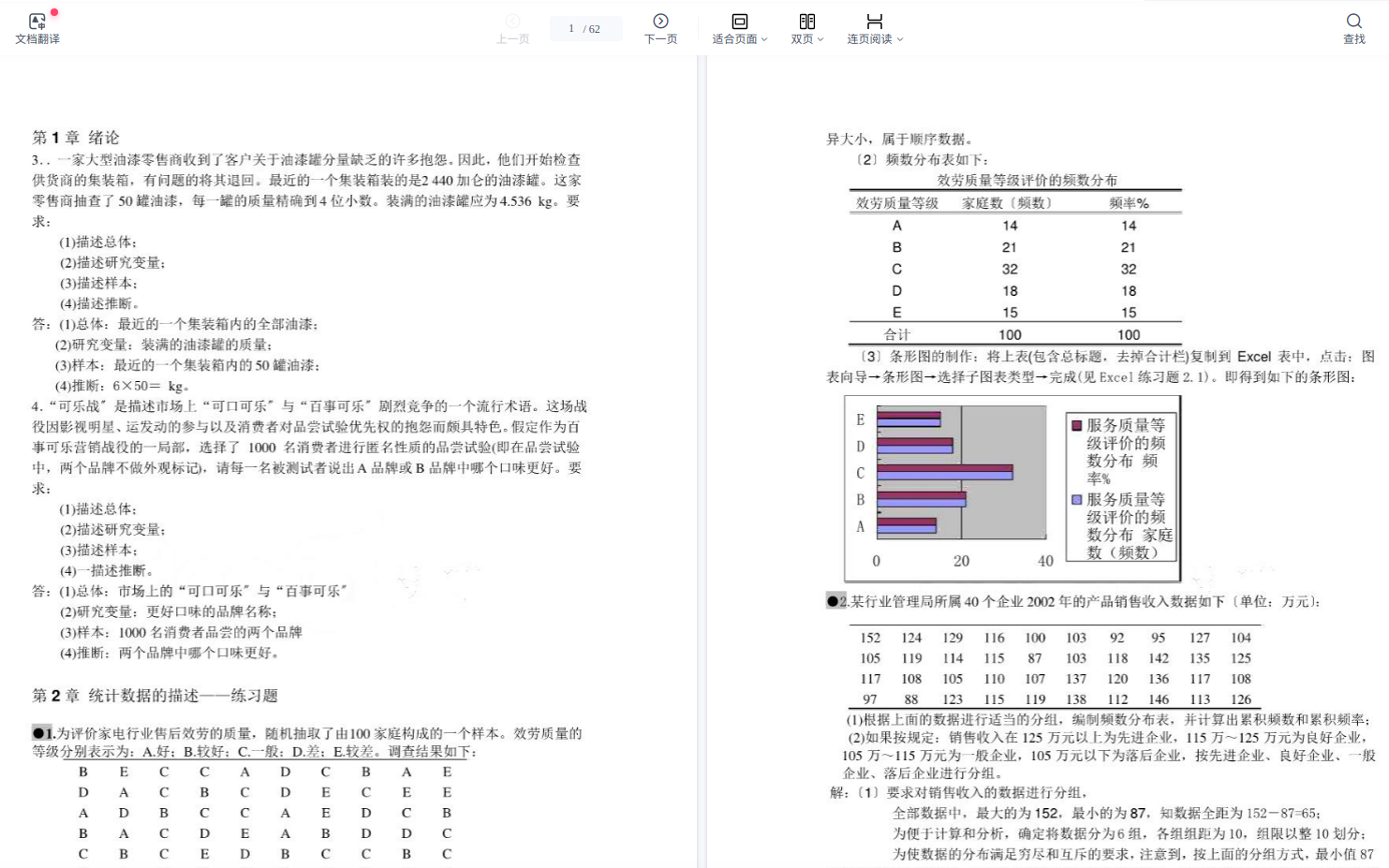Viewport: 1389px width, 868px height.
Task: Click the 下一页 text label
Action: [660, 39]
